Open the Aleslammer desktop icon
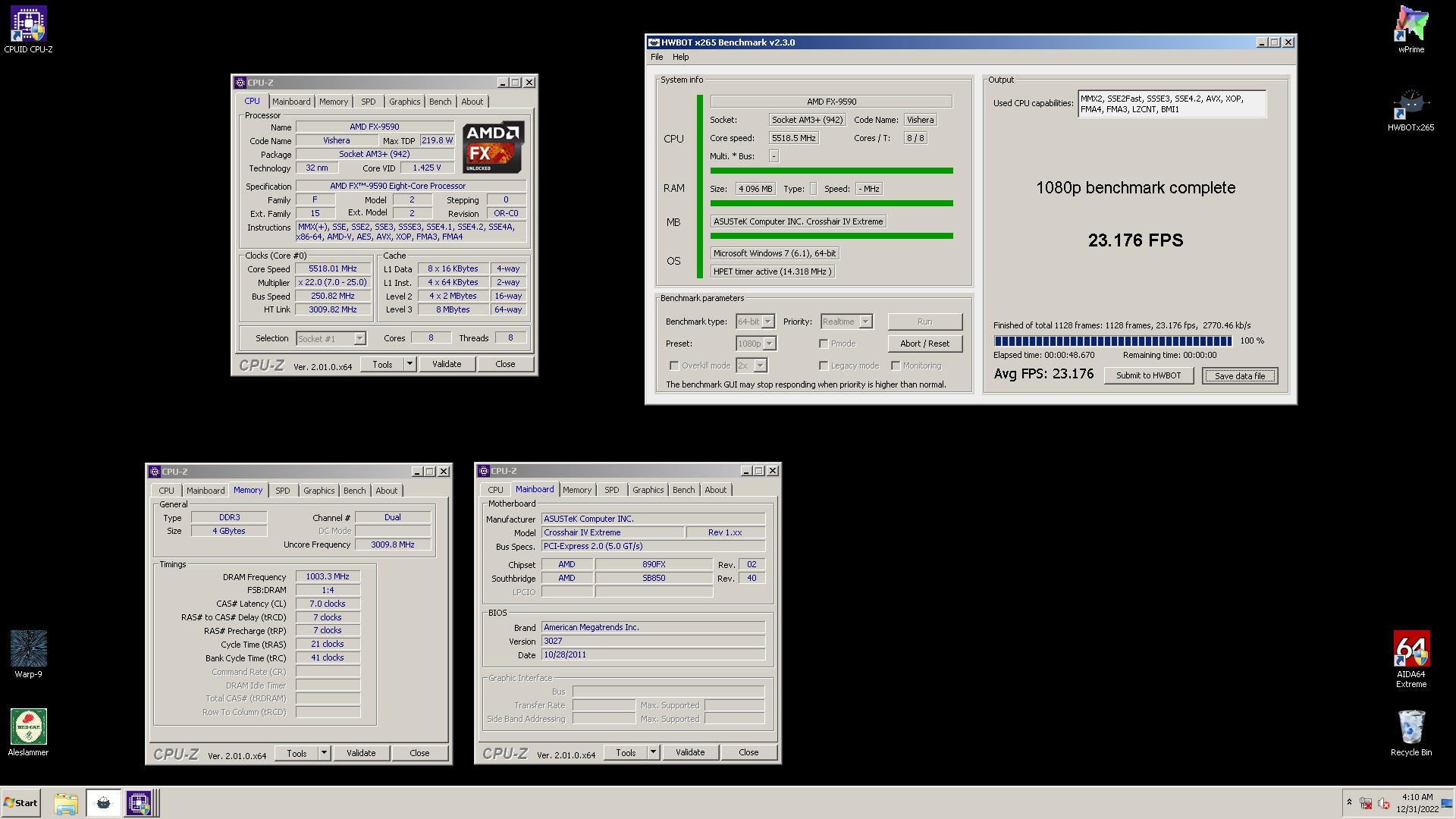 coord(28,733)
